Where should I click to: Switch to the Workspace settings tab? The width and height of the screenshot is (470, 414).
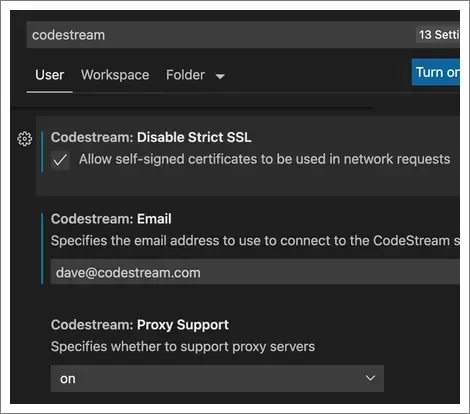coord(115,75)
